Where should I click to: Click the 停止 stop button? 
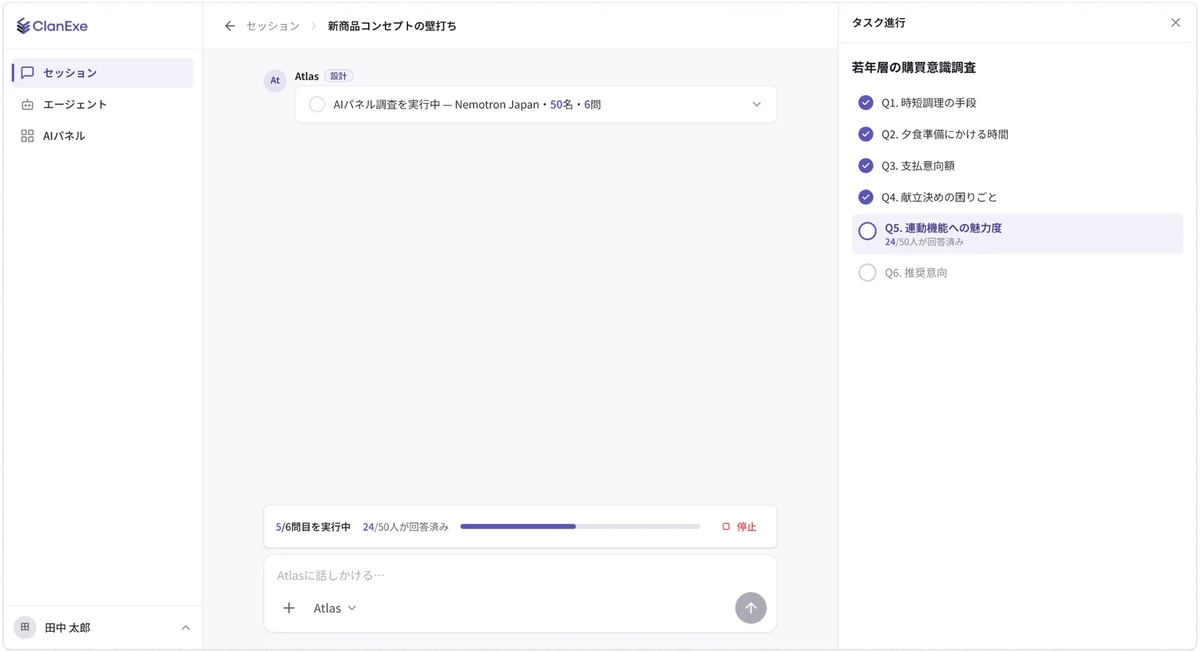tap(739, 527)
